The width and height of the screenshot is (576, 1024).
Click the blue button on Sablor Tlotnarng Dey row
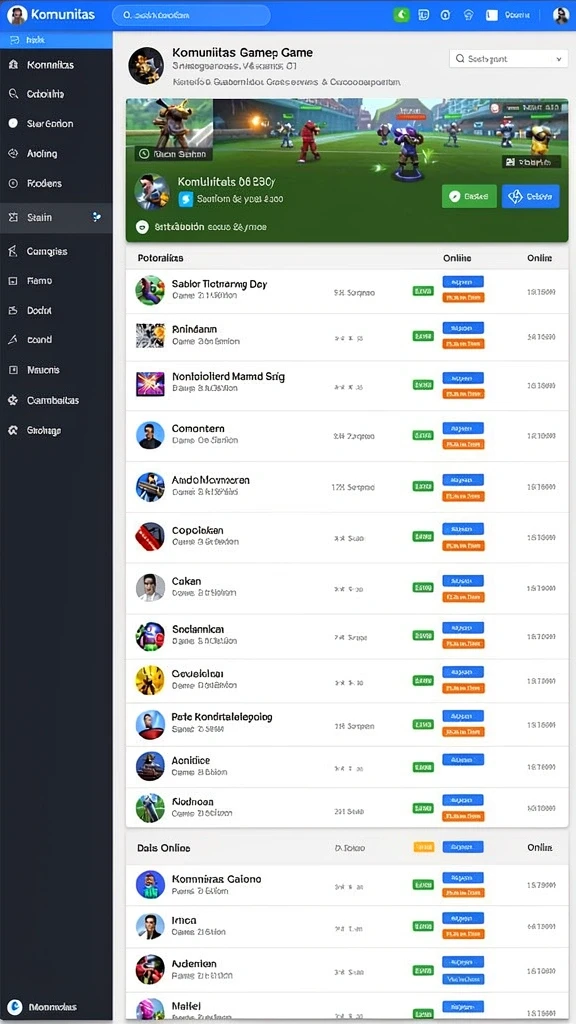coord(463,282)
